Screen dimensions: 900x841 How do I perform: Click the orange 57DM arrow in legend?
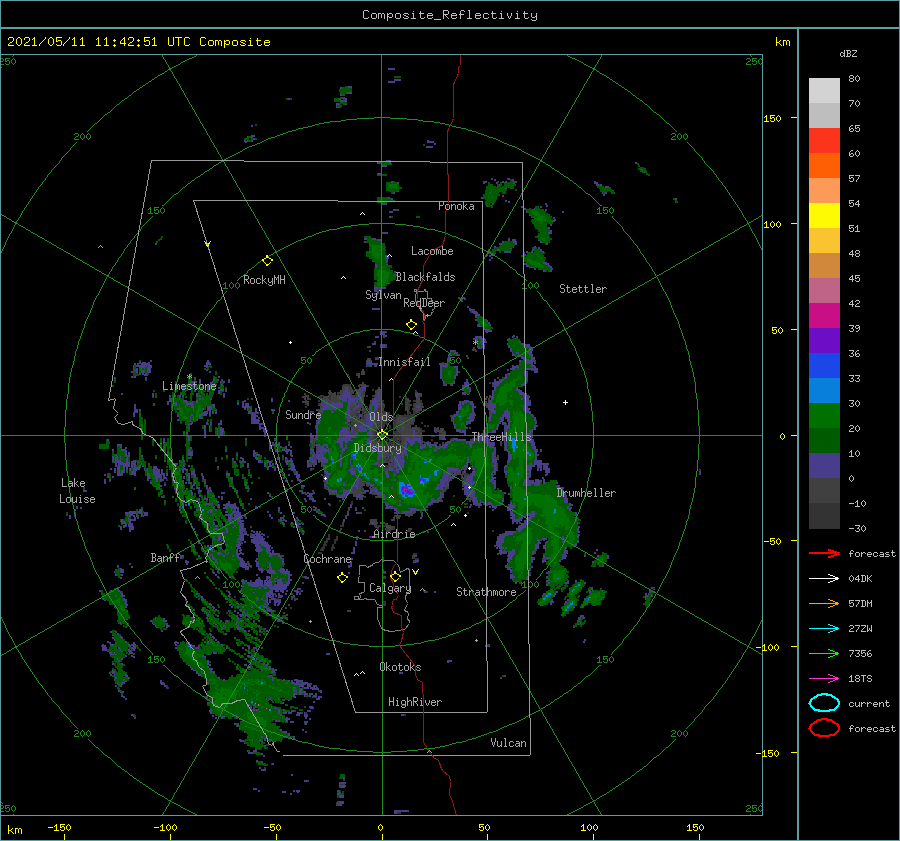coord(824,603)
